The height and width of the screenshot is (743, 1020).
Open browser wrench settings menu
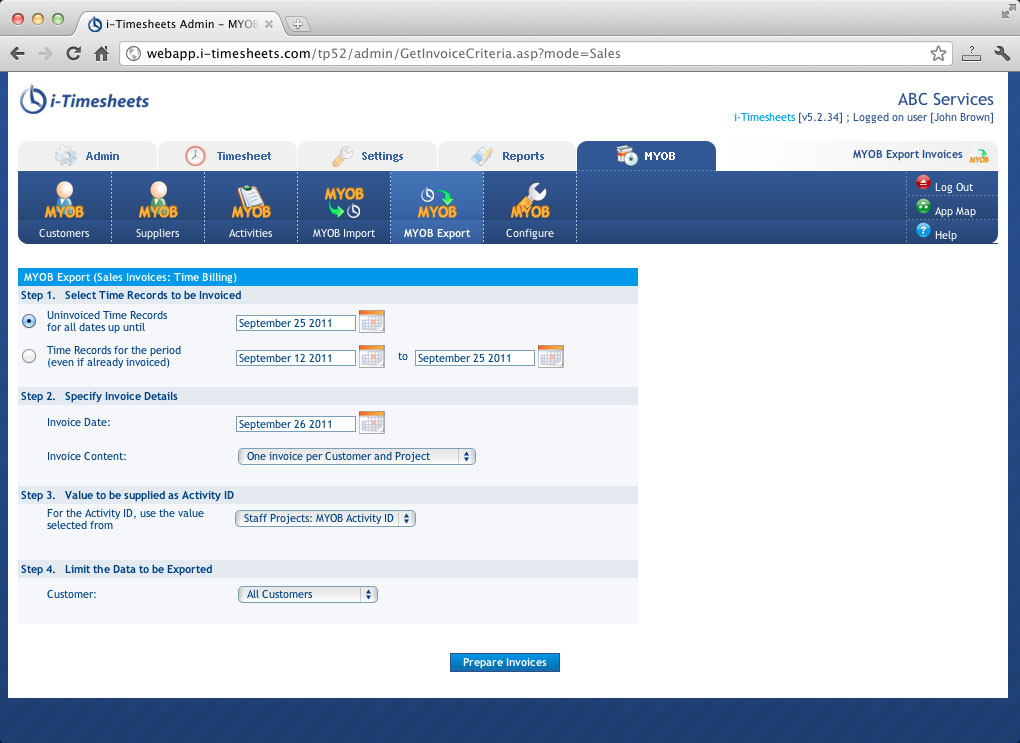(x=1002, y=53)
